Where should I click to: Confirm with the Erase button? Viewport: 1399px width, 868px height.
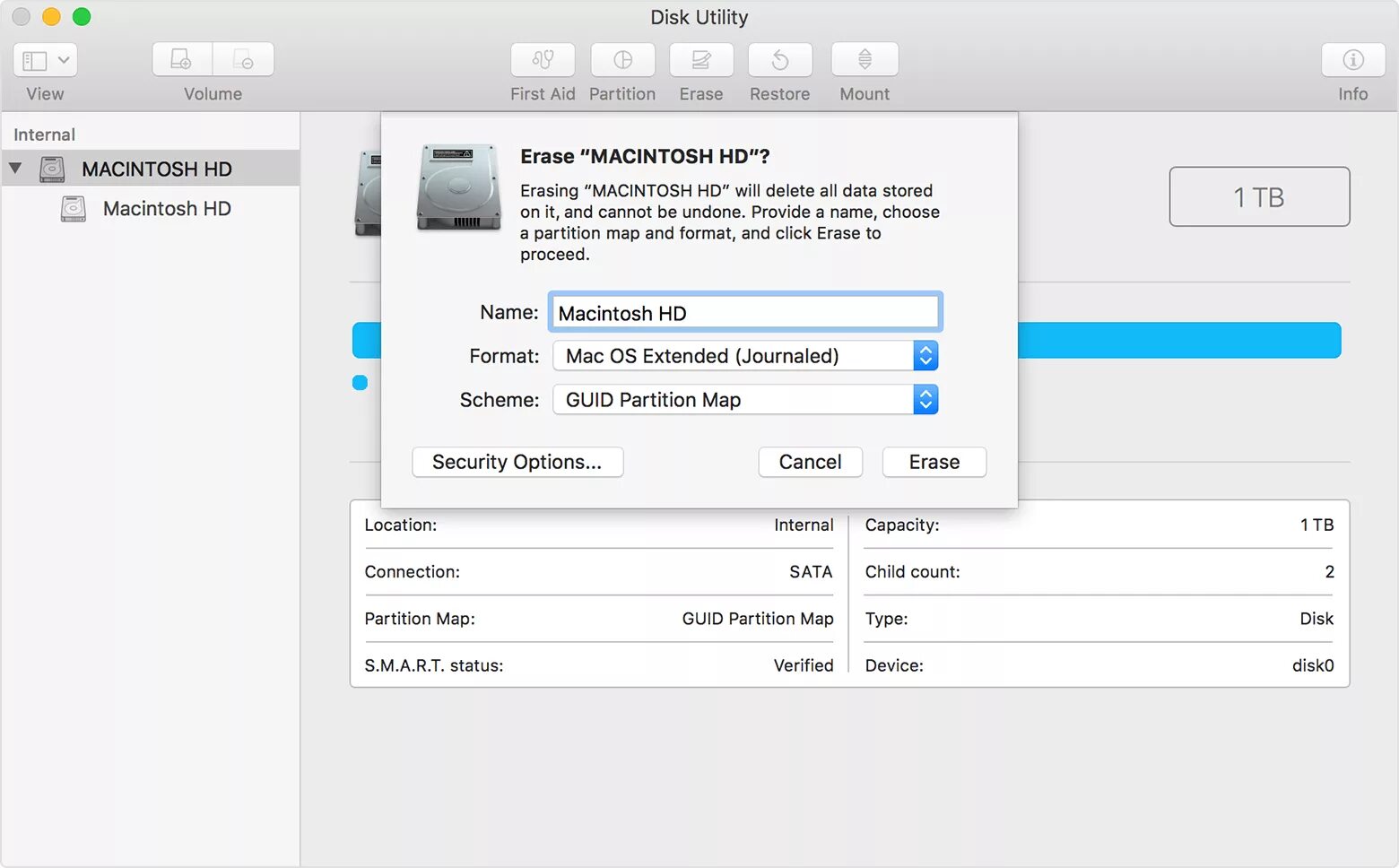point(934,462)
